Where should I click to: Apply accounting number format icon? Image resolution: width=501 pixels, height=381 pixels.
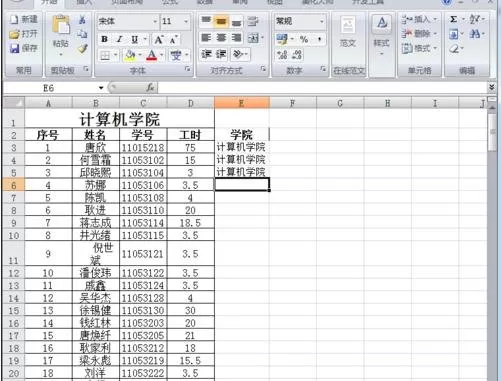pos(282,39)
